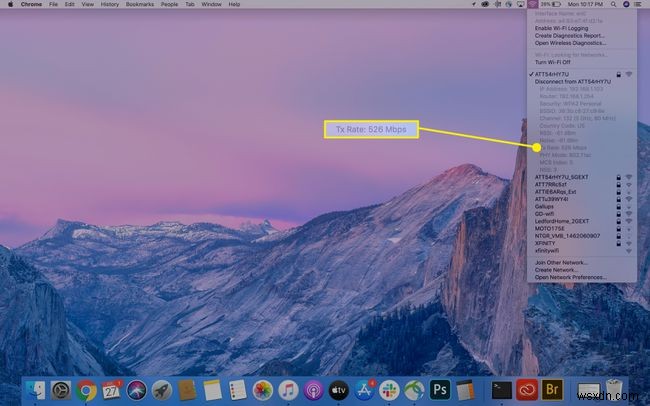Open Notification Center menu bar icon
The height and width of the screenshot is (406, 650).
point(638,4)
